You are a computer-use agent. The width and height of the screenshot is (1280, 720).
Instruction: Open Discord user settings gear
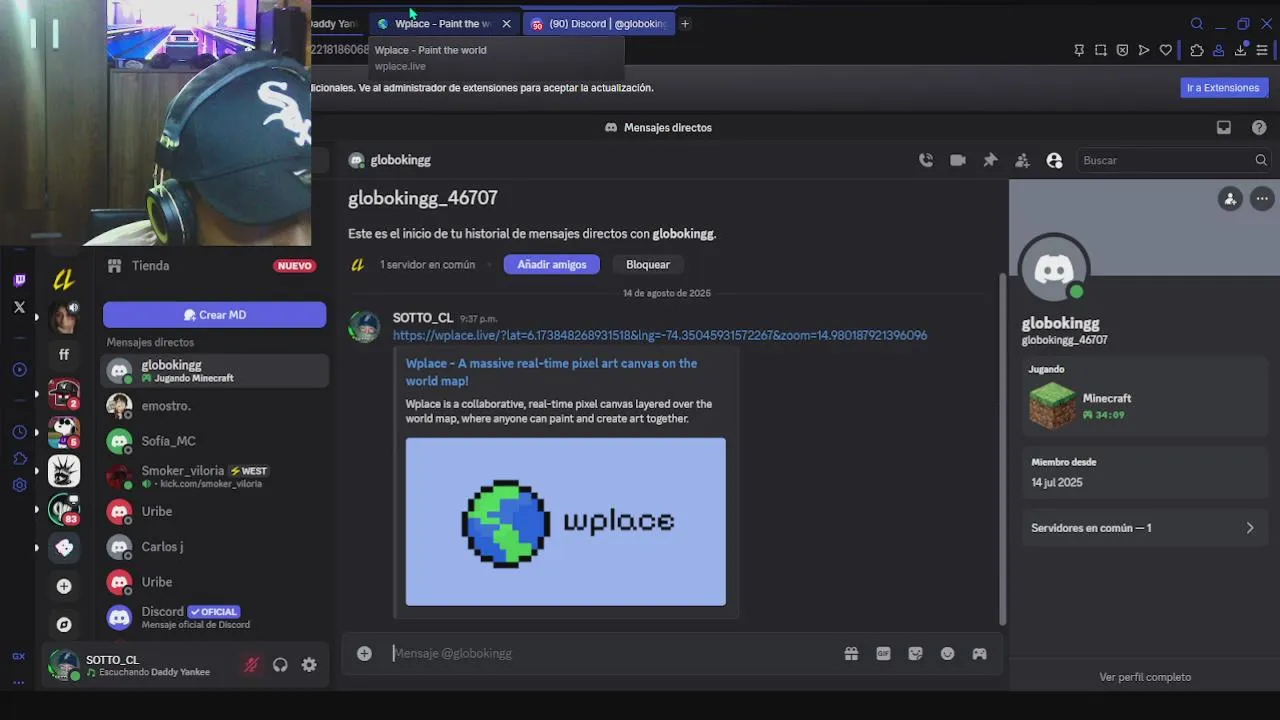pos(309,665)
